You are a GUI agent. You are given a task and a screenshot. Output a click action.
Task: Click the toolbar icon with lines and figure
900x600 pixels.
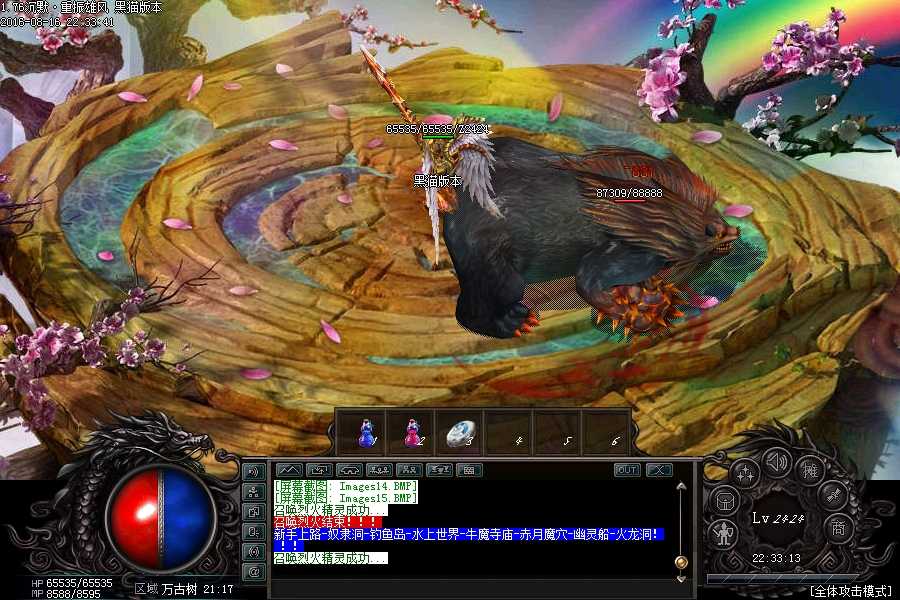pyautogui.click(x=439, y=470)
